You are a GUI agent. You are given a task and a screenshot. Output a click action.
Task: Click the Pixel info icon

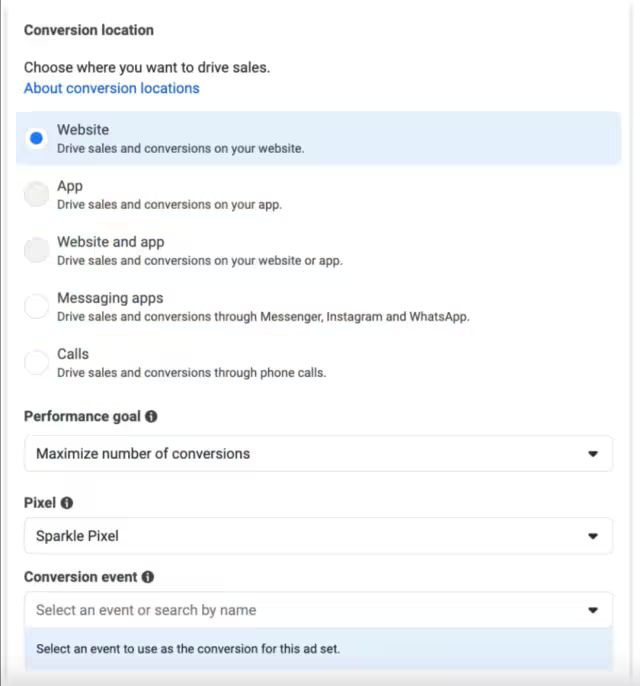(x=66, y=503)
